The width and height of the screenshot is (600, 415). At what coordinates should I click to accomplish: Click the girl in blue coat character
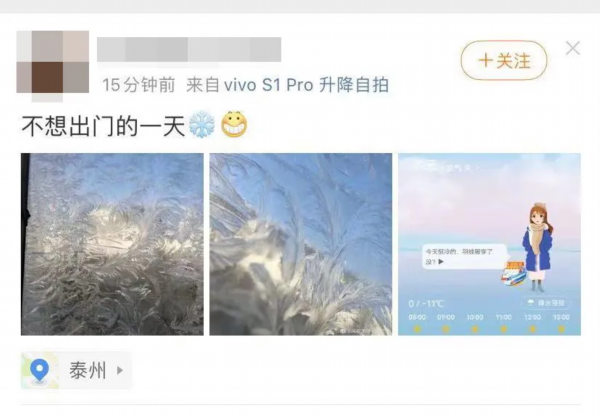pyautogui.click(x=537, y=247)
